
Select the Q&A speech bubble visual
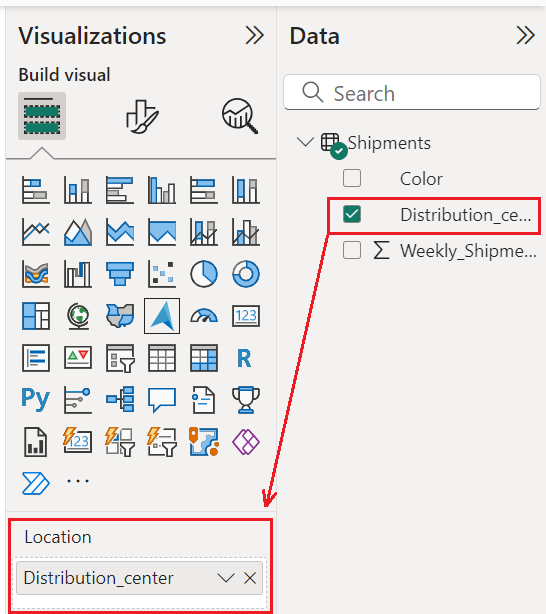click(162, 399)
